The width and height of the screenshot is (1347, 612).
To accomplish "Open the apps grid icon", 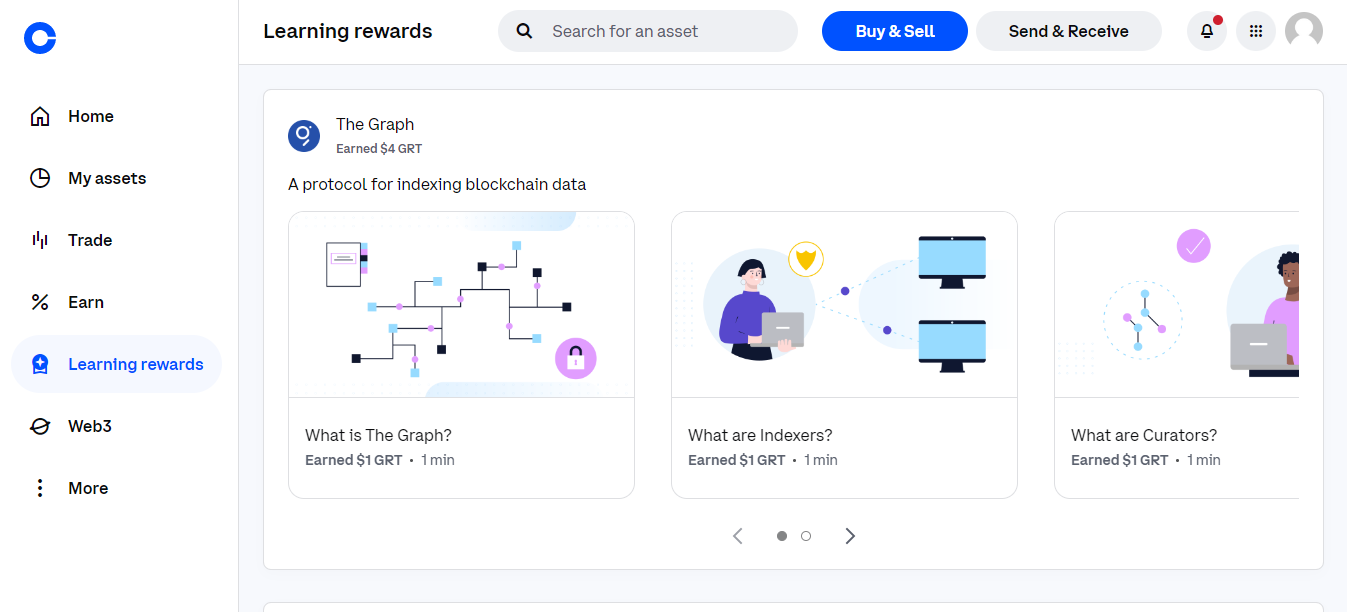I will tap(1256, 31).
